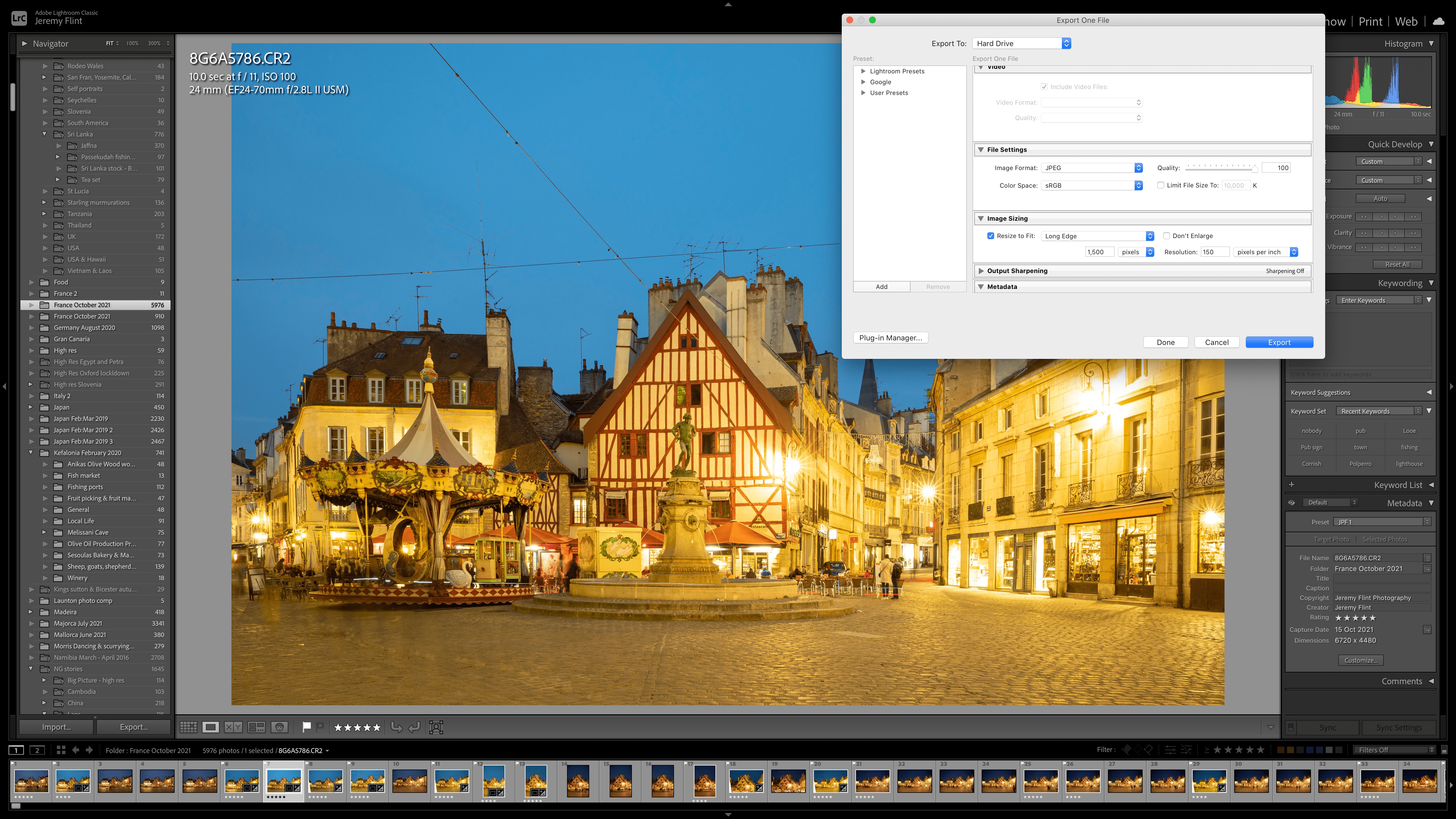Open People view in the toolbar
The image size is (1456, 819).
tap(279, 727)
